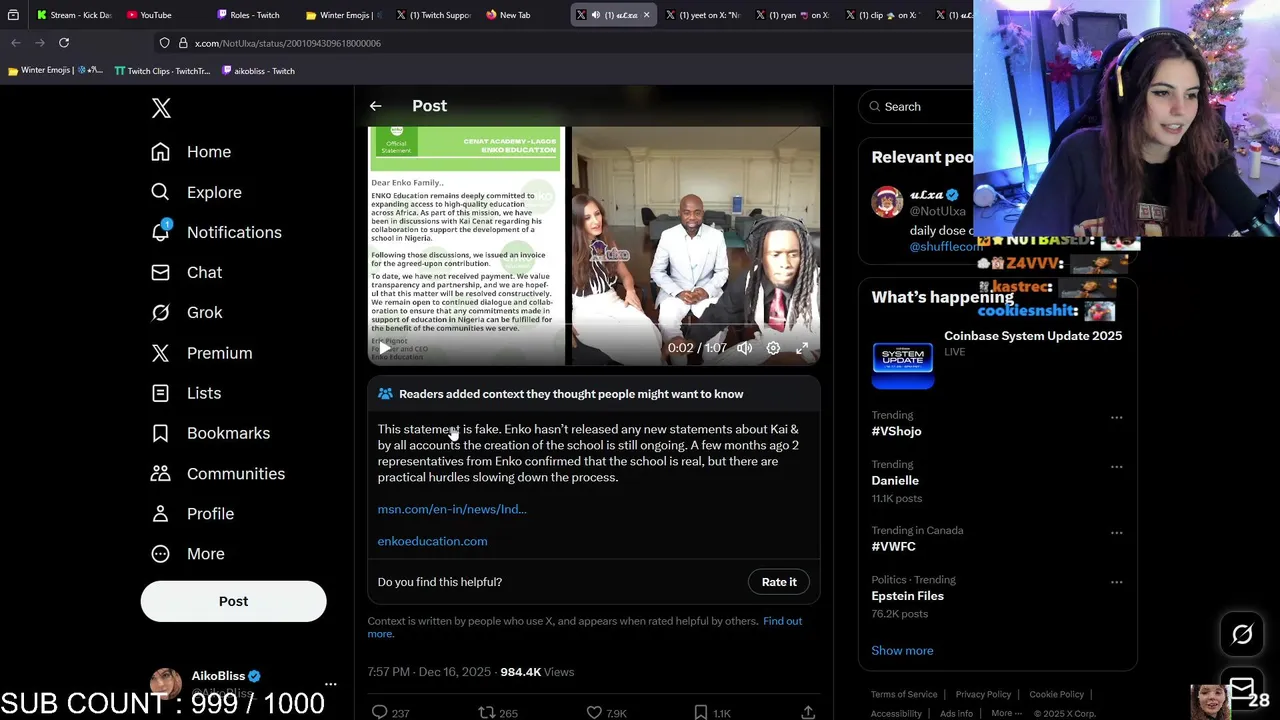This screenshot has width=1280, height=720.
Task: Open Terms of Service footer link
Action: pos(904,694)
